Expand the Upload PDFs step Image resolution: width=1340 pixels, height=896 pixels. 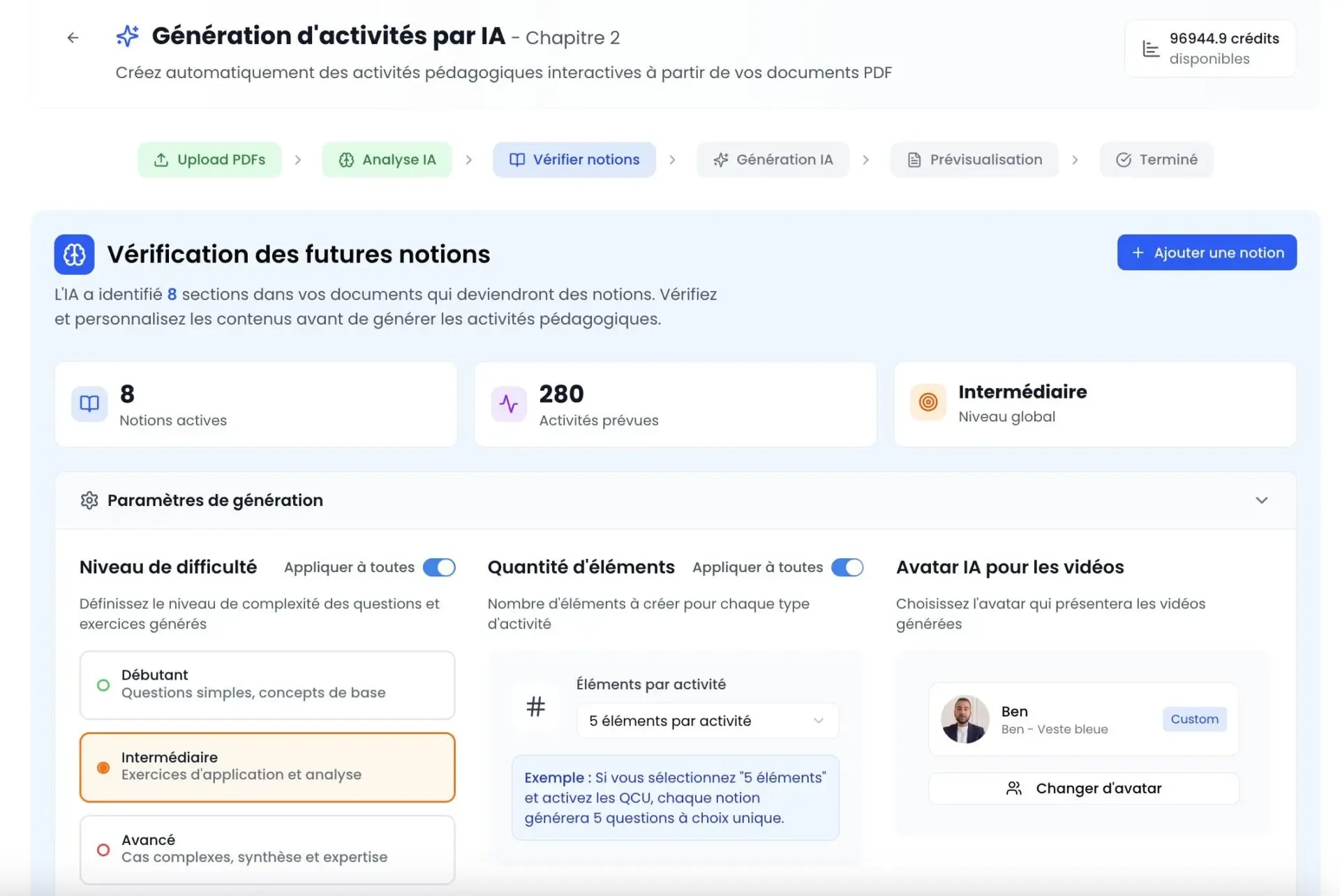pyautogui.click(x=209, y=159)
